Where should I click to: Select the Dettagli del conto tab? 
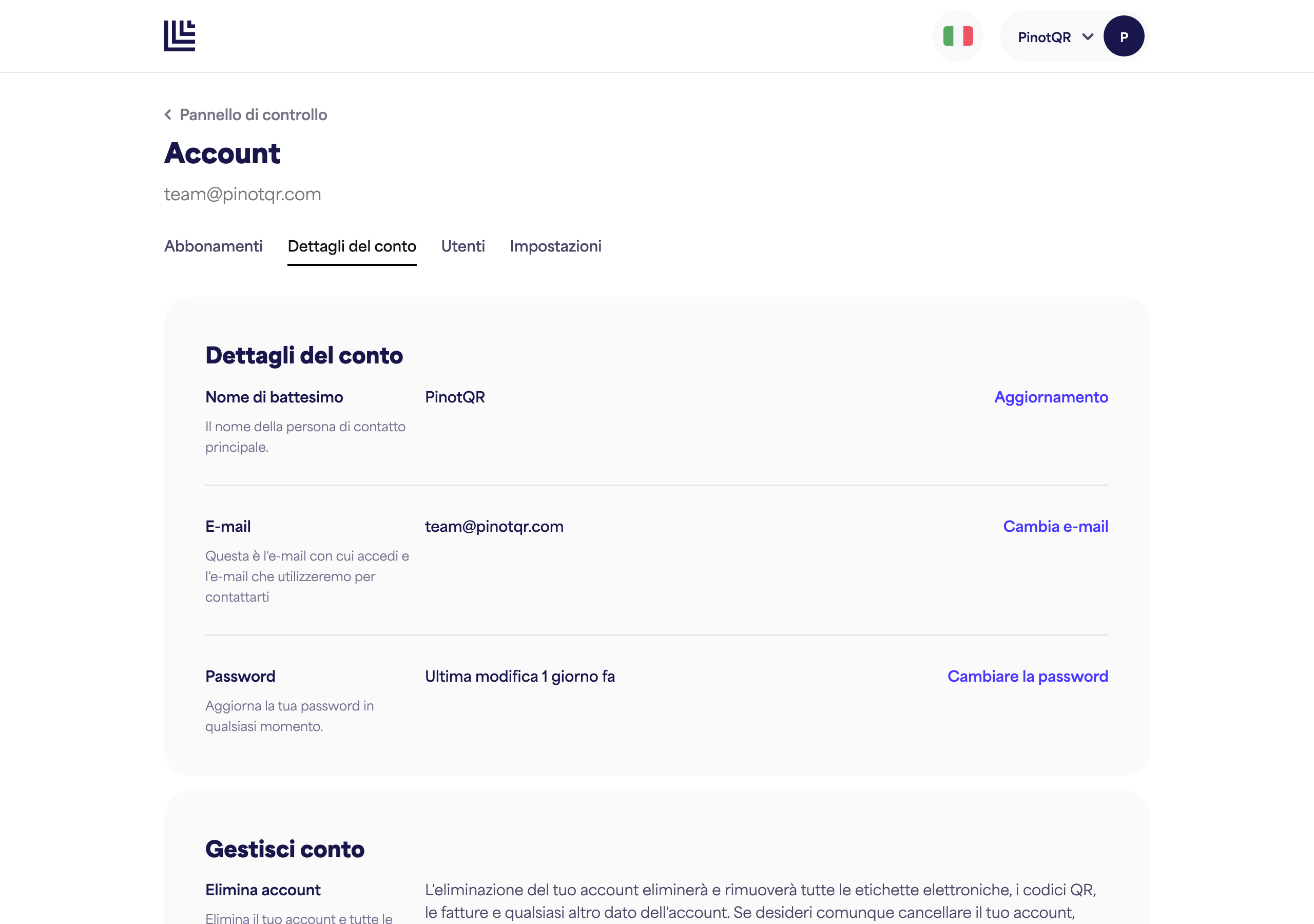(x=352, y=246)
